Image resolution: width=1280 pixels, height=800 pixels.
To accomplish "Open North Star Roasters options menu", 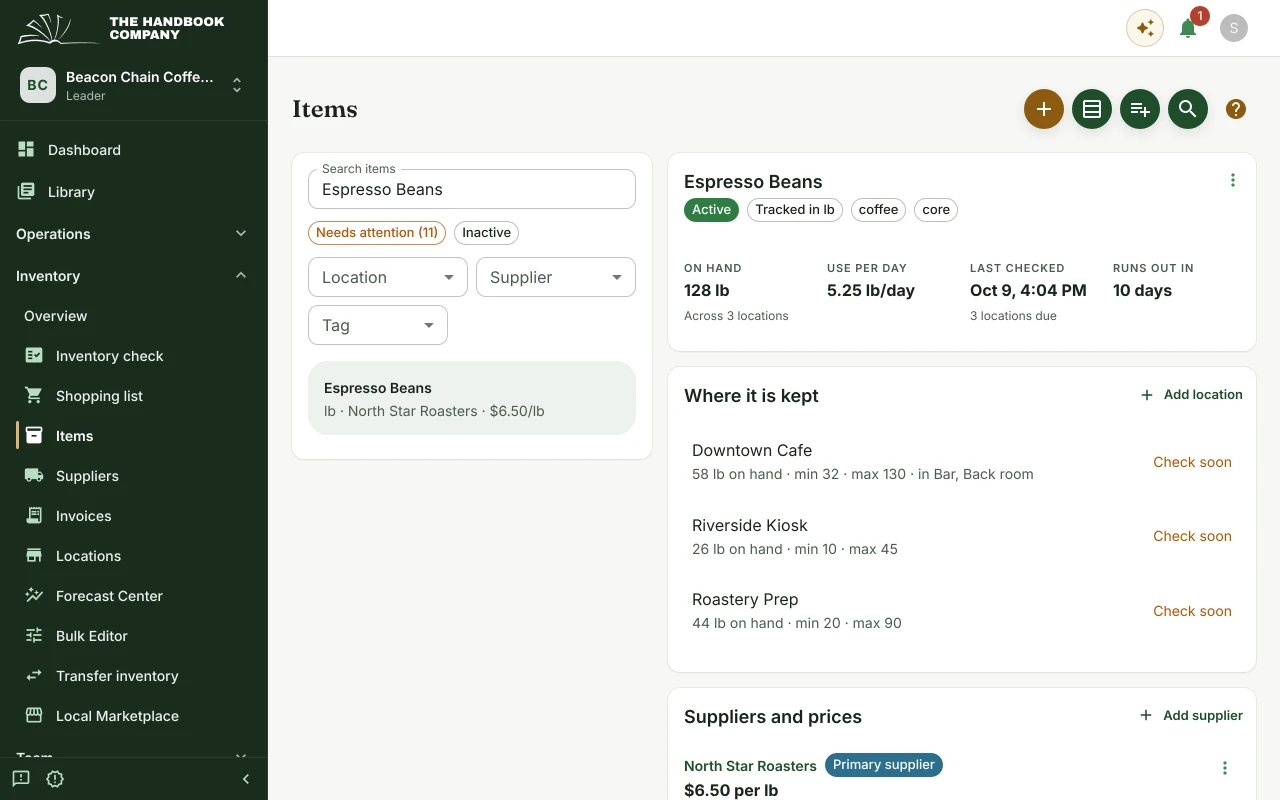I will (x=1225, y=768).
